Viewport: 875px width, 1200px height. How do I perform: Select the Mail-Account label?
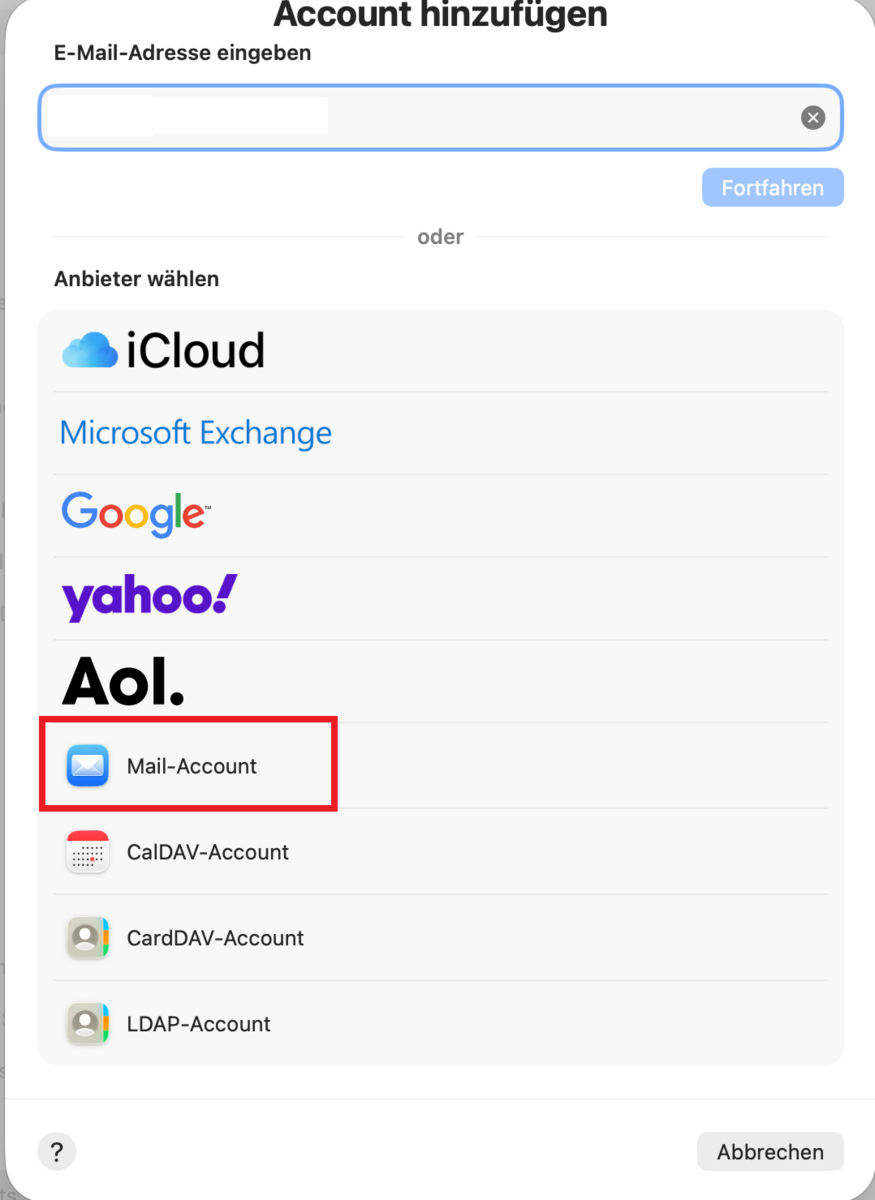coord(192,766)
